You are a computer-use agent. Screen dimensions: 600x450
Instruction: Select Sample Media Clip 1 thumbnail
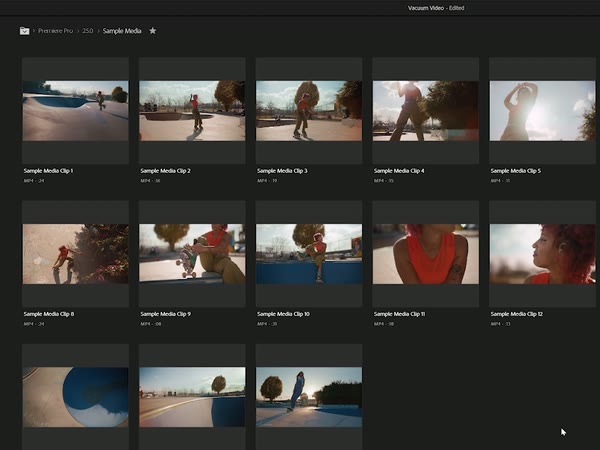point(75,111)
